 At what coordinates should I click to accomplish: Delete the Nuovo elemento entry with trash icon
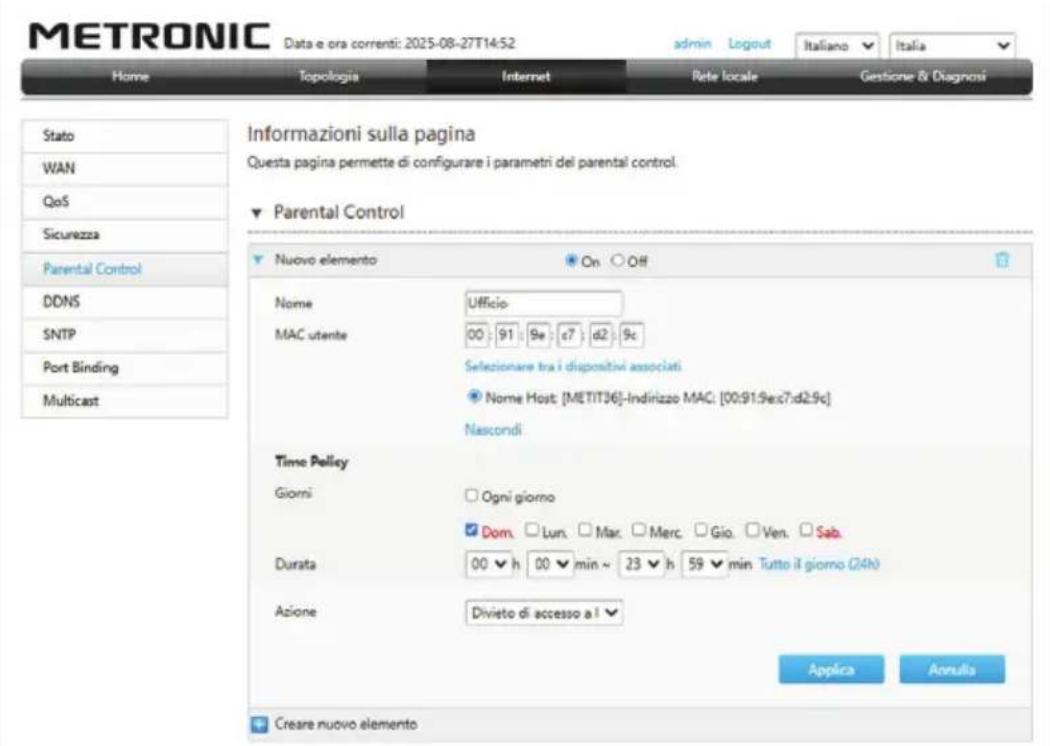pos(1002,260)
